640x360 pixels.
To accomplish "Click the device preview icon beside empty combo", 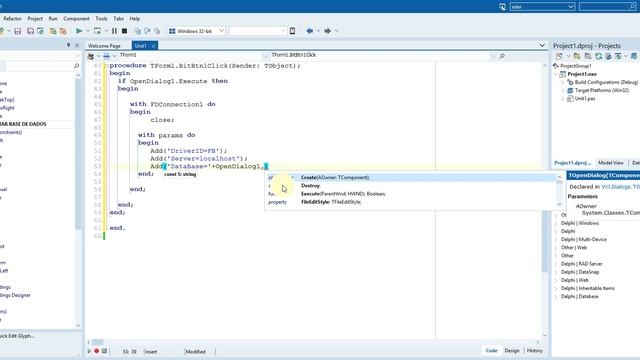I will [x=292, y=31].
